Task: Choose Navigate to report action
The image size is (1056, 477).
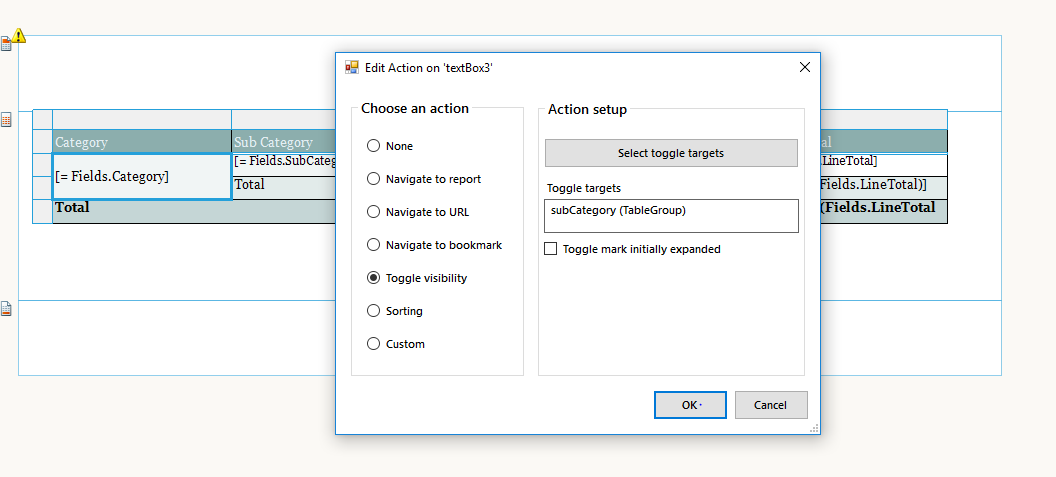Action: click(374, 179)
